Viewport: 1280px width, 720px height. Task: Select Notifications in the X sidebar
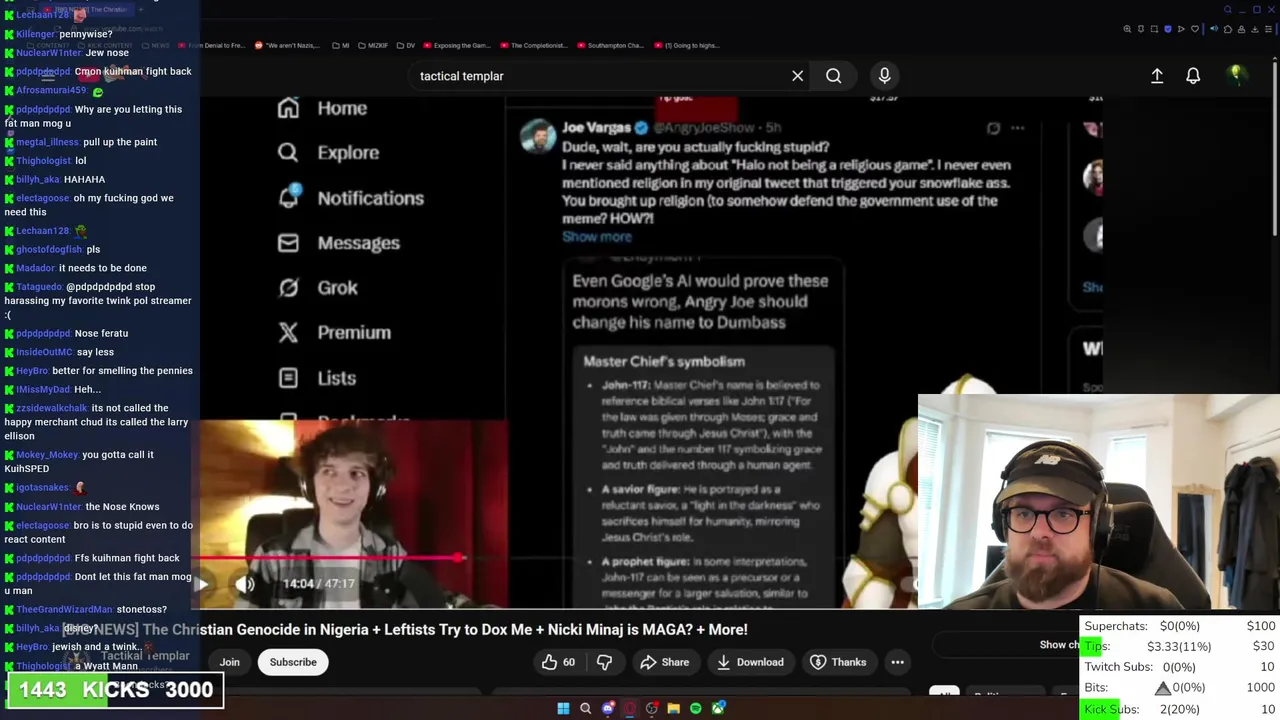click(x=350, y=198)
